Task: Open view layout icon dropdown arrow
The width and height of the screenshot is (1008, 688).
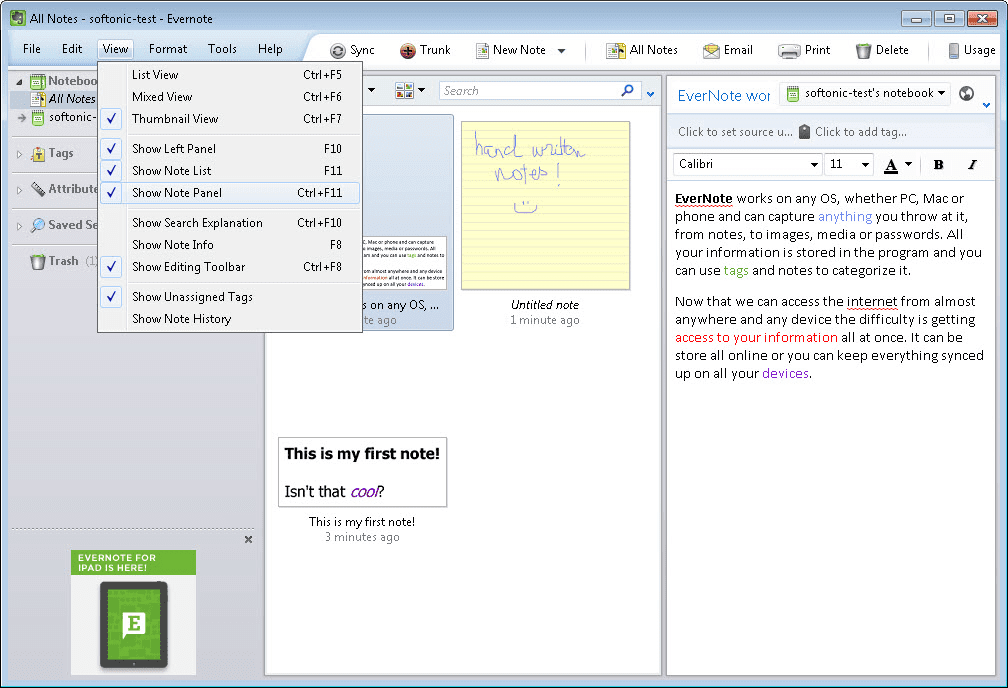Action: [x=422, y=90]
